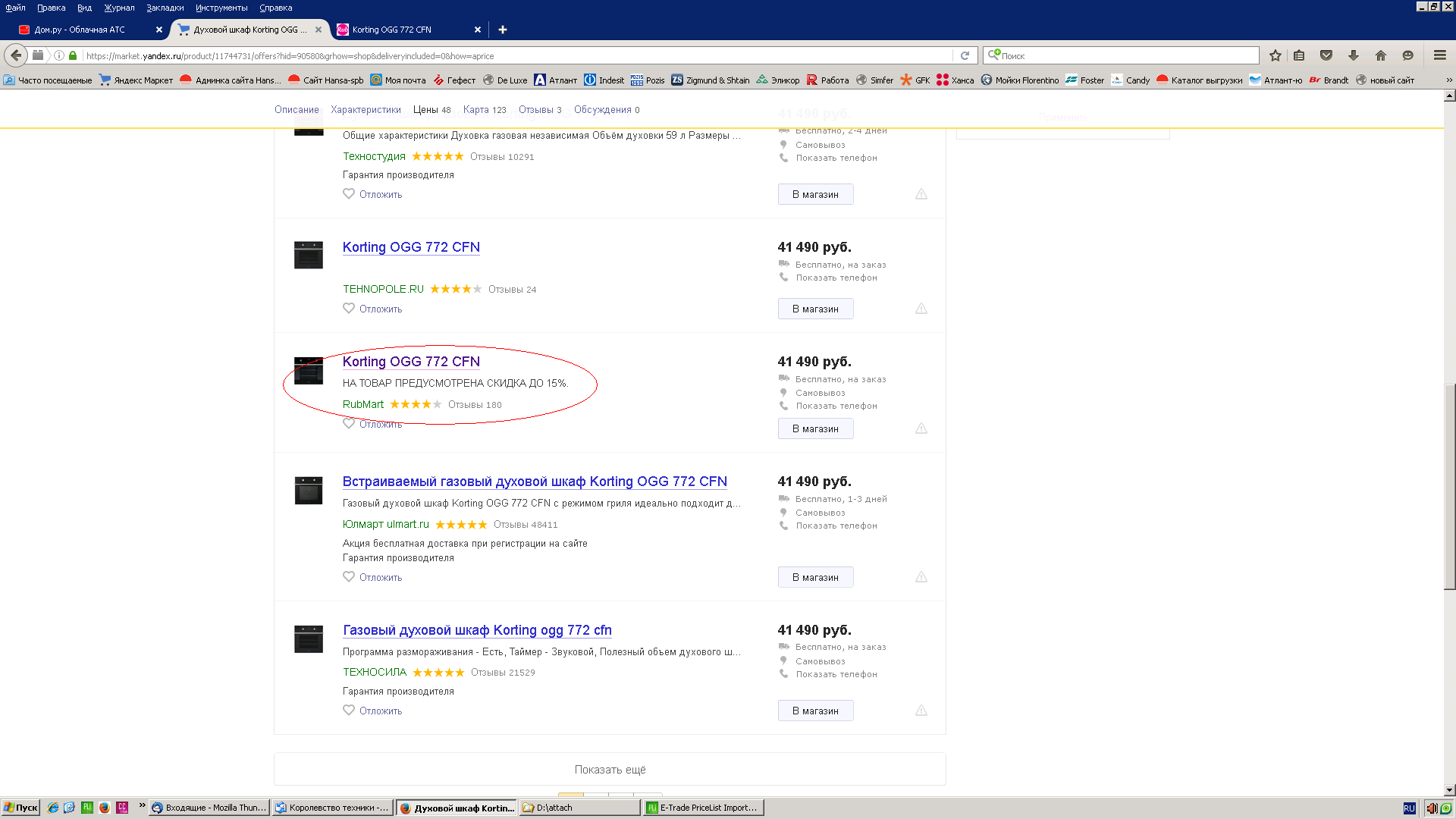Image resolution: width=1456 pixels, height=819 pixels.
Task: Go to store for the TEHNOPOLE.RU offer
Action: click(815, 309)
